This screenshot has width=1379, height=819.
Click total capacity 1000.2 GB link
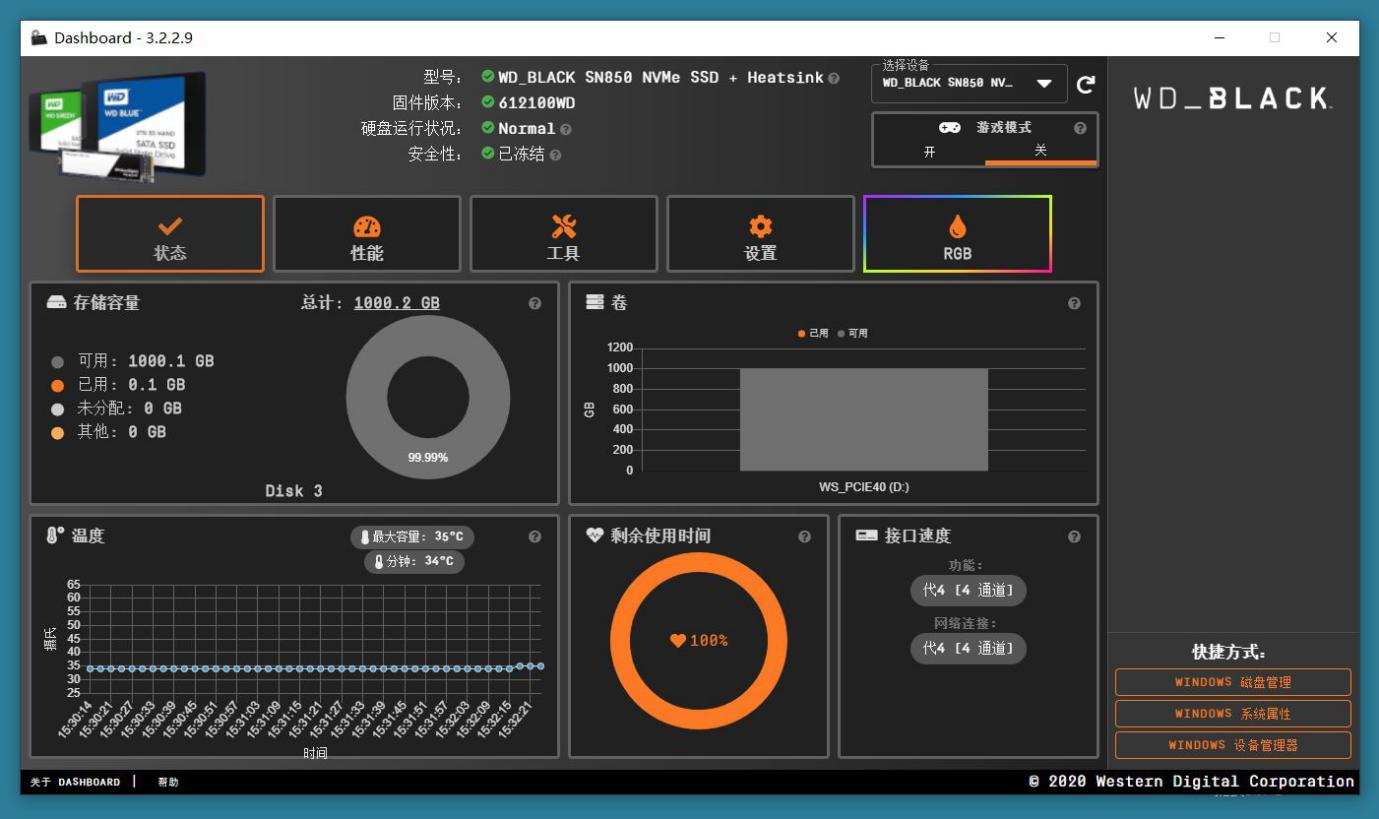coord(397,303)
